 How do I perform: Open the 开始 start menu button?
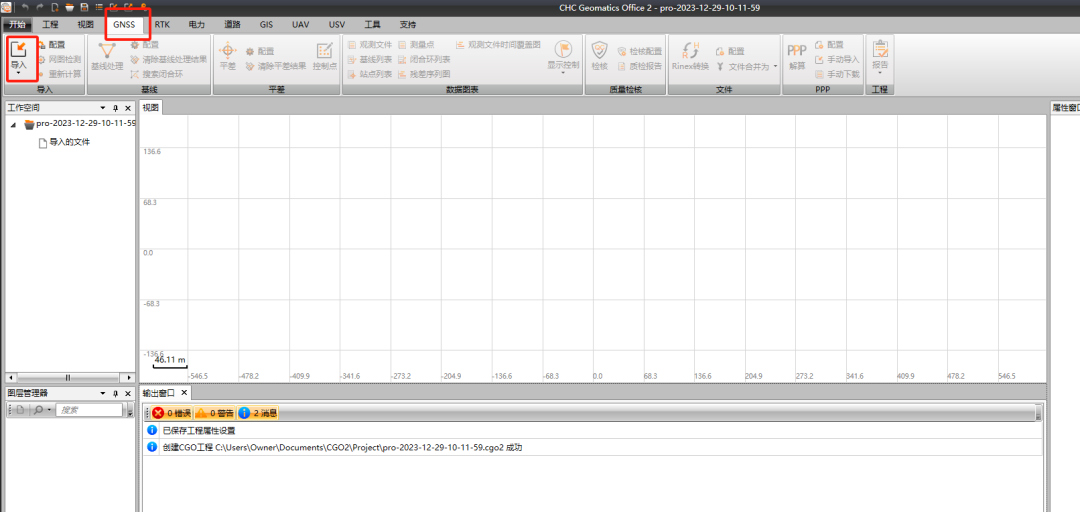[x=17, y=24]
